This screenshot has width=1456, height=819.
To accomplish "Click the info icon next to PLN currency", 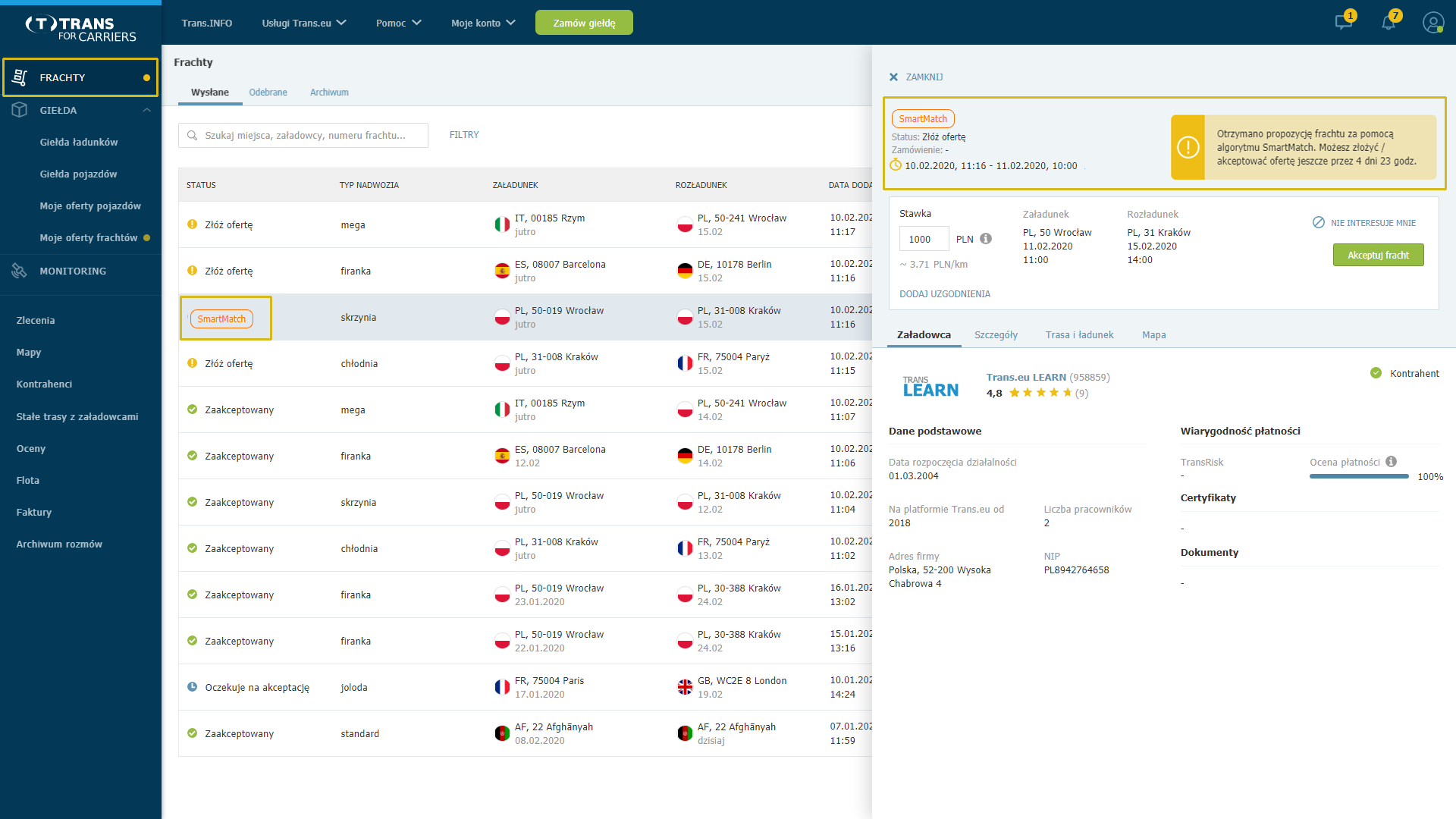I will (x=986, y=239).
